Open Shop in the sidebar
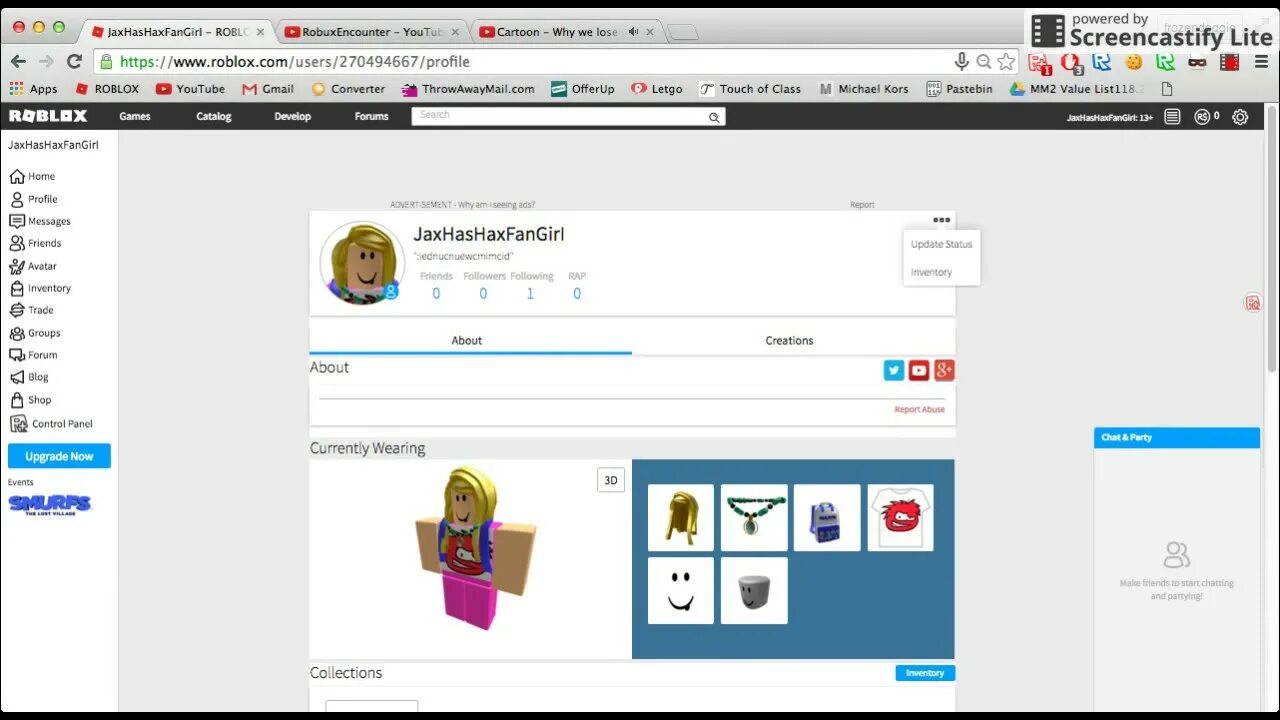The width and height of the screenshot is (1280, 720). pos(30,400)
